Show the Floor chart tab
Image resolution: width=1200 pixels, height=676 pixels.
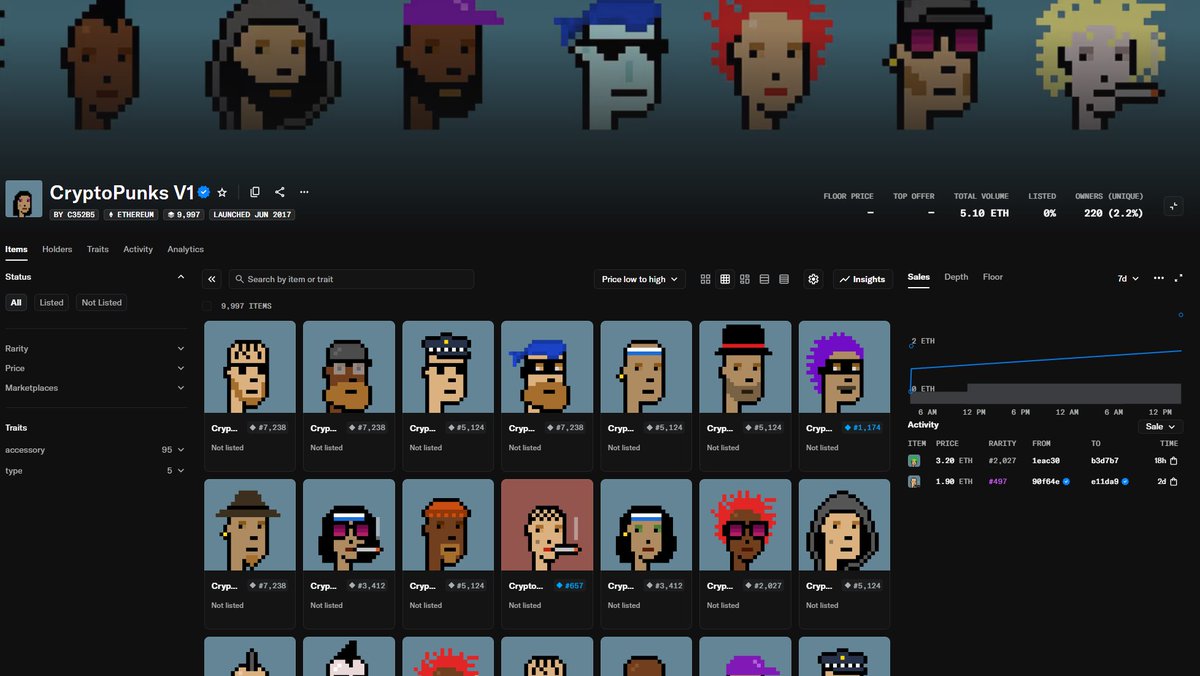pos(992,277)
